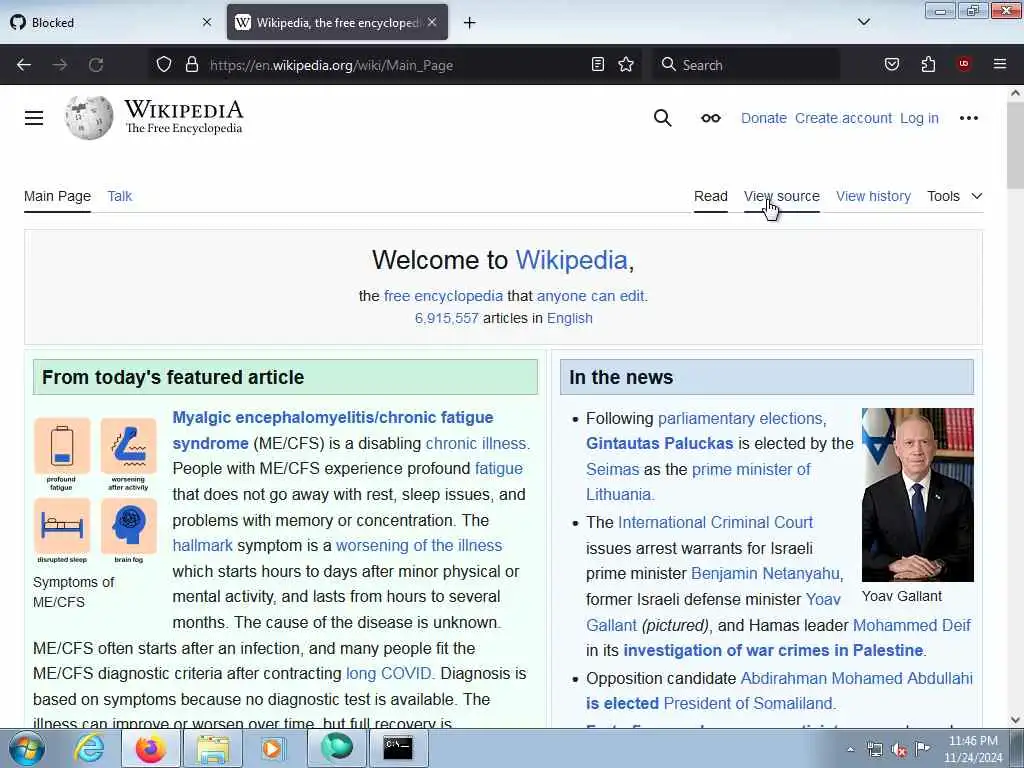Switch to the Blocked GitHub tab
1024x768 pixels.
click(111, 23)
